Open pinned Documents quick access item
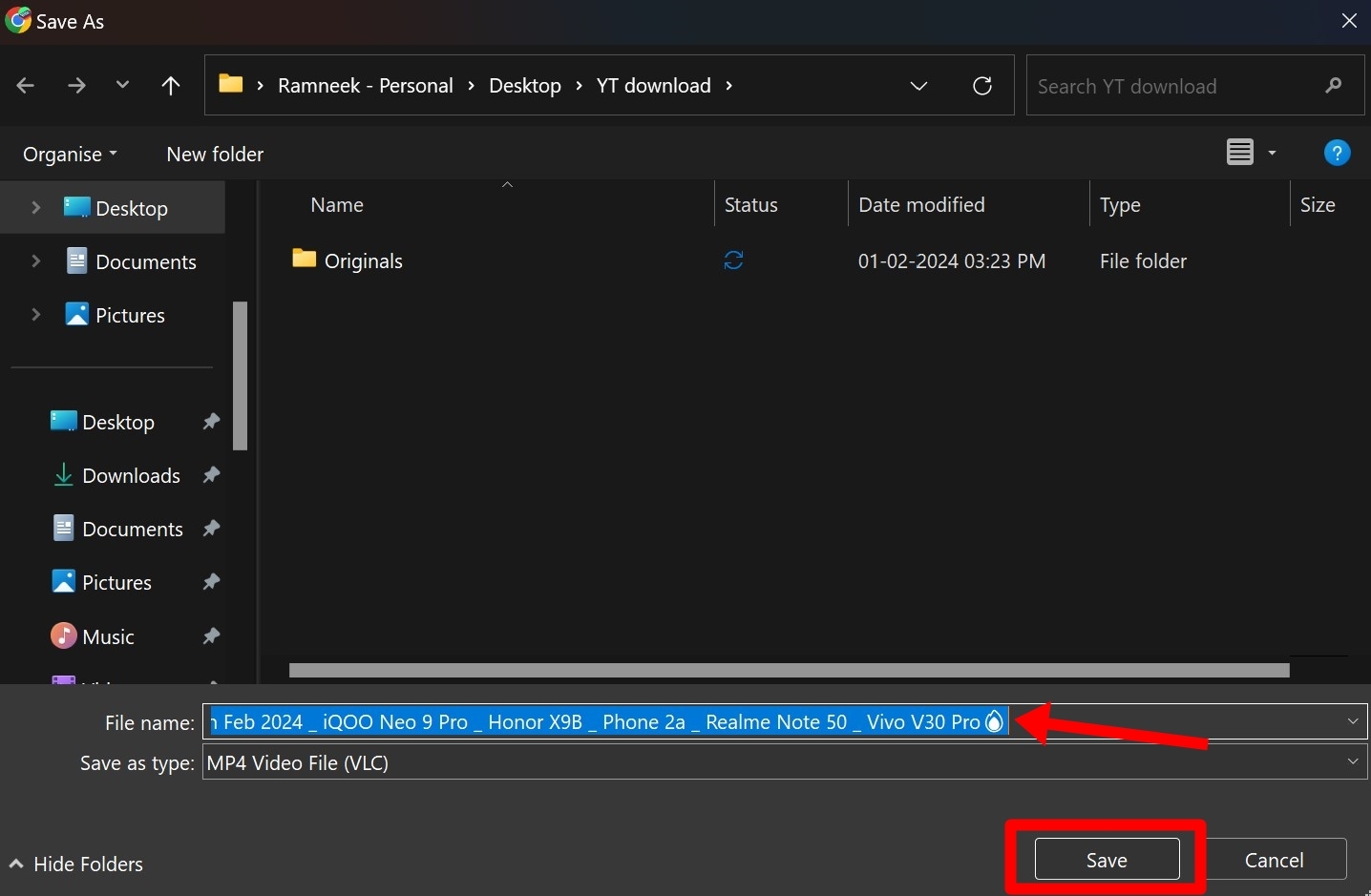Screen dimensions: 1371x896 pyautogui.click(x=117, y=529)
